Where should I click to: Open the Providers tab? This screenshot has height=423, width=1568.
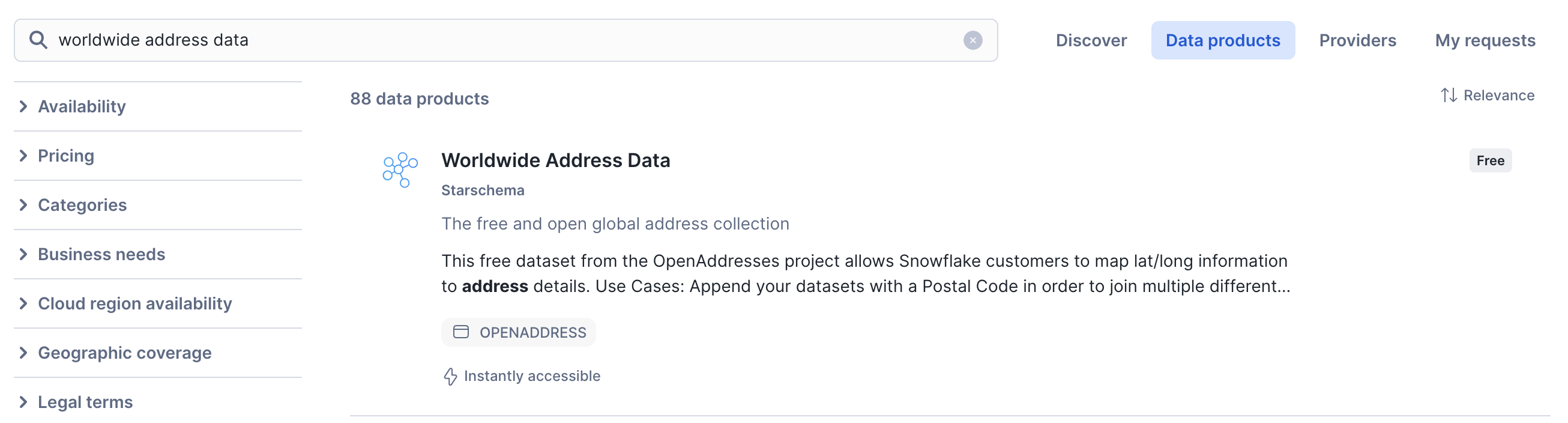(x=1357, y=40)
